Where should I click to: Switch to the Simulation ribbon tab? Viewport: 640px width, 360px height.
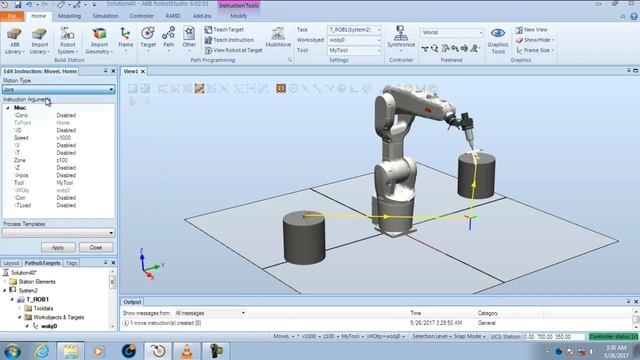point(105,16)
